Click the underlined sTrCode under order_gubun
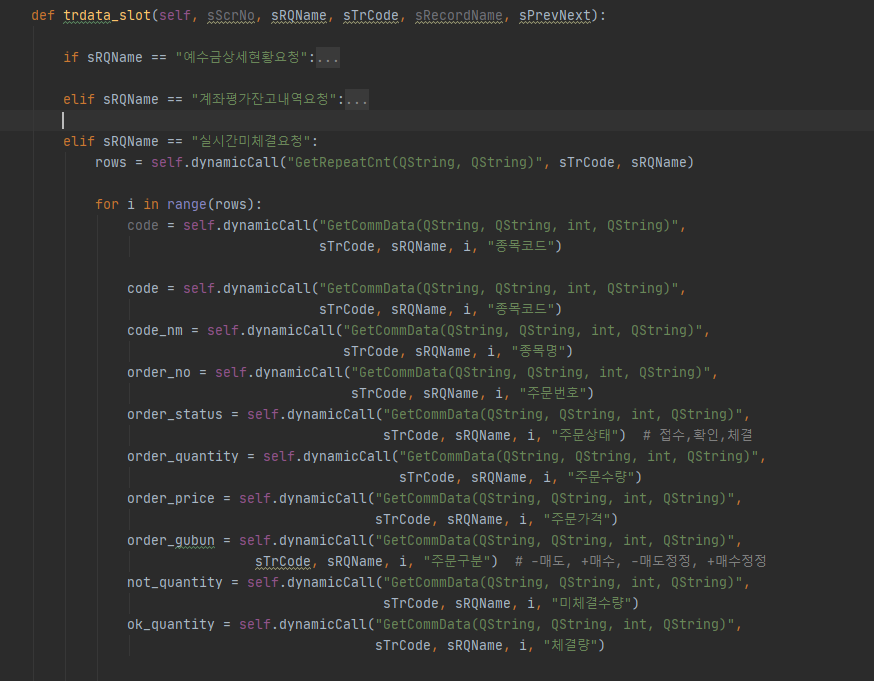Image resolution: width=874 pixels, height=681 pixels. point(283,561)
